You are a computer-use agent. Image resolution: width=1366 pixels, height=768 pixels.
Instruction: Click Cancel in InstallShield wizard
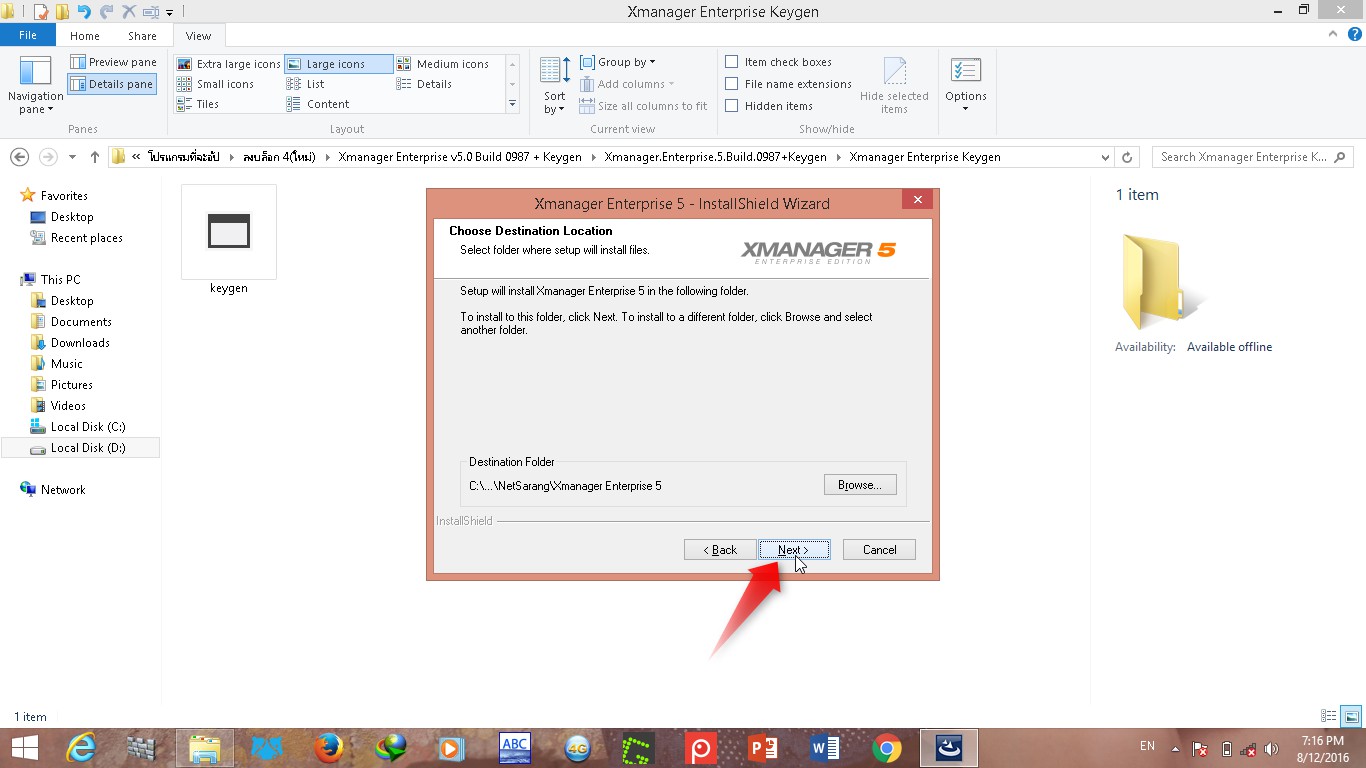point(879,550)
